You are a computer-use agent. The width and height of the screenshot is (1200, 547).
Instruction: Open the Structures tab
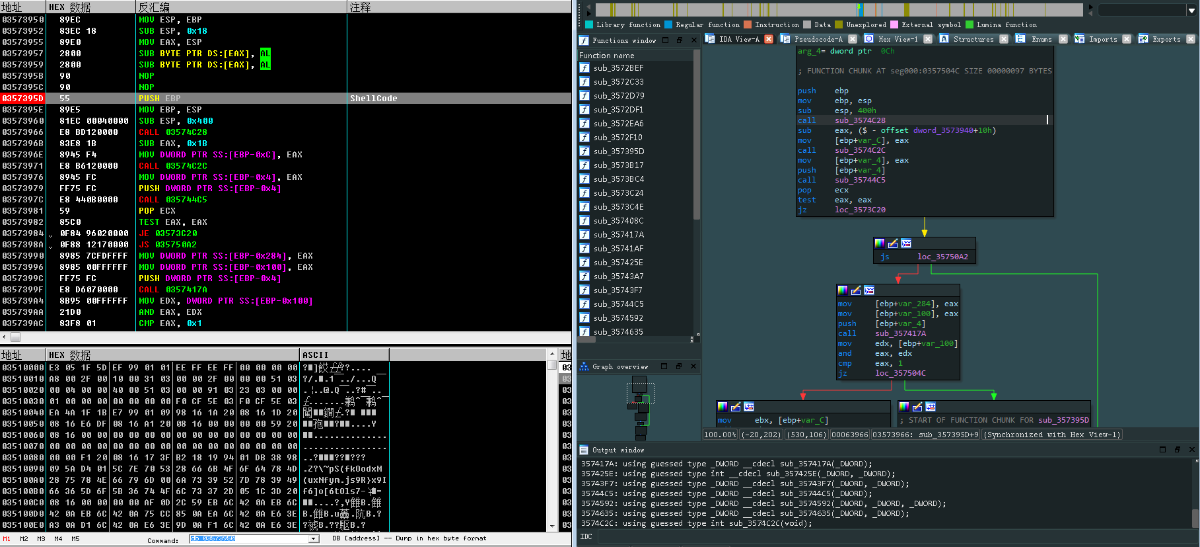click(x=973, y=39)
